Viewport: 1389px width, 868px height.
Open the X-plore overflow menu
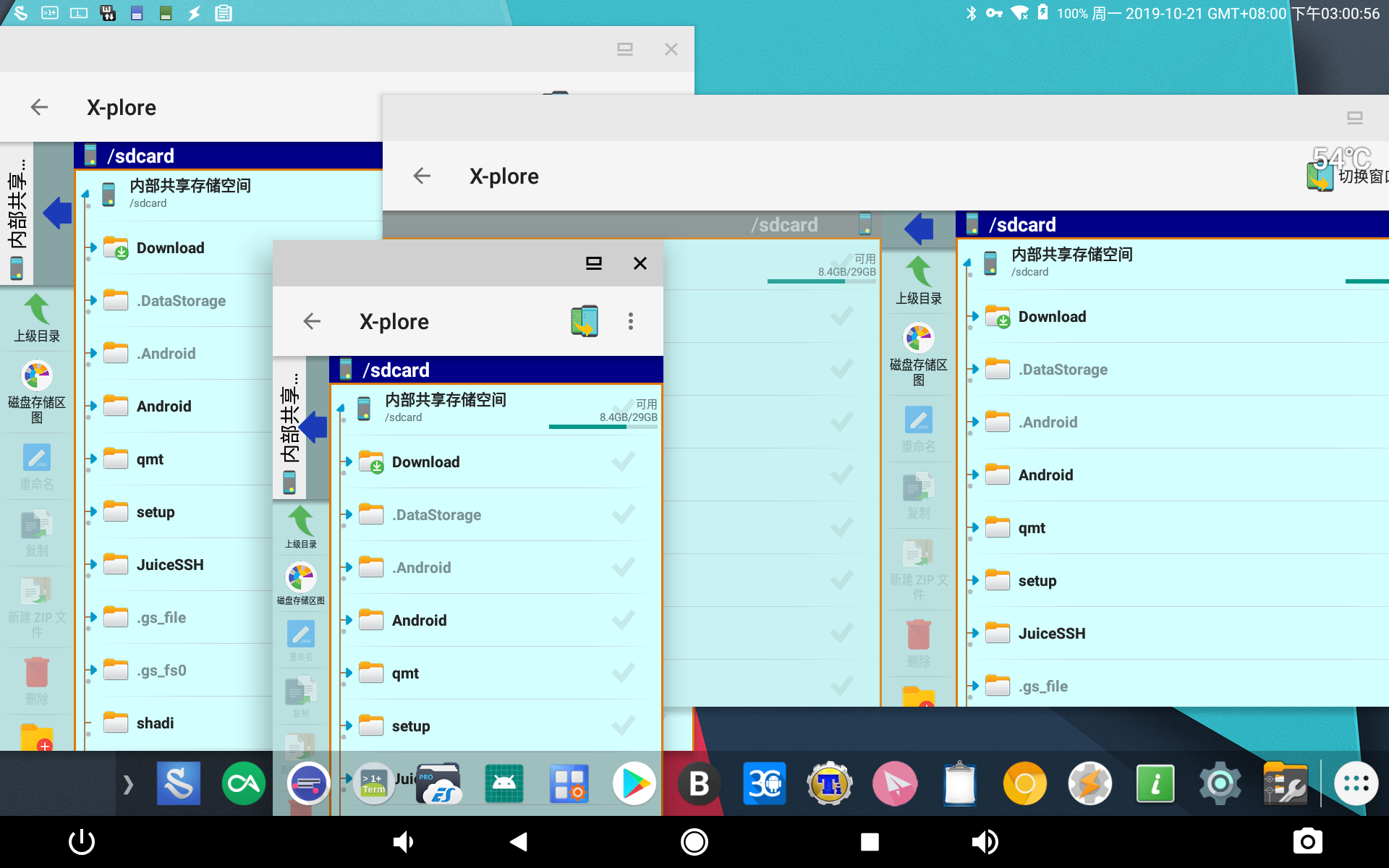coord(631,320)
